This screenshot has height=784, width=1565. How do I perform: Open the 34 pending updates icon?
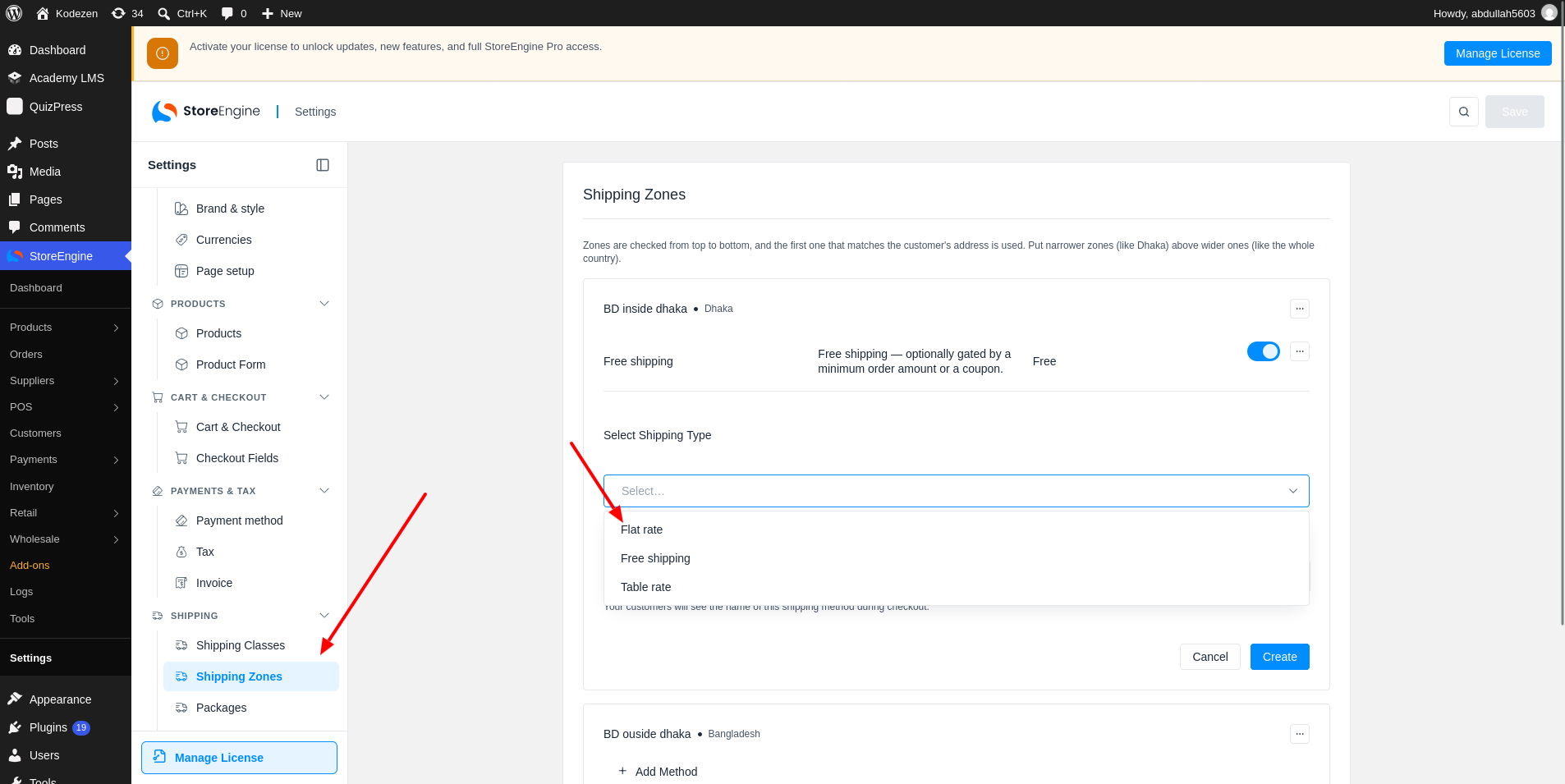coord(118,13)
